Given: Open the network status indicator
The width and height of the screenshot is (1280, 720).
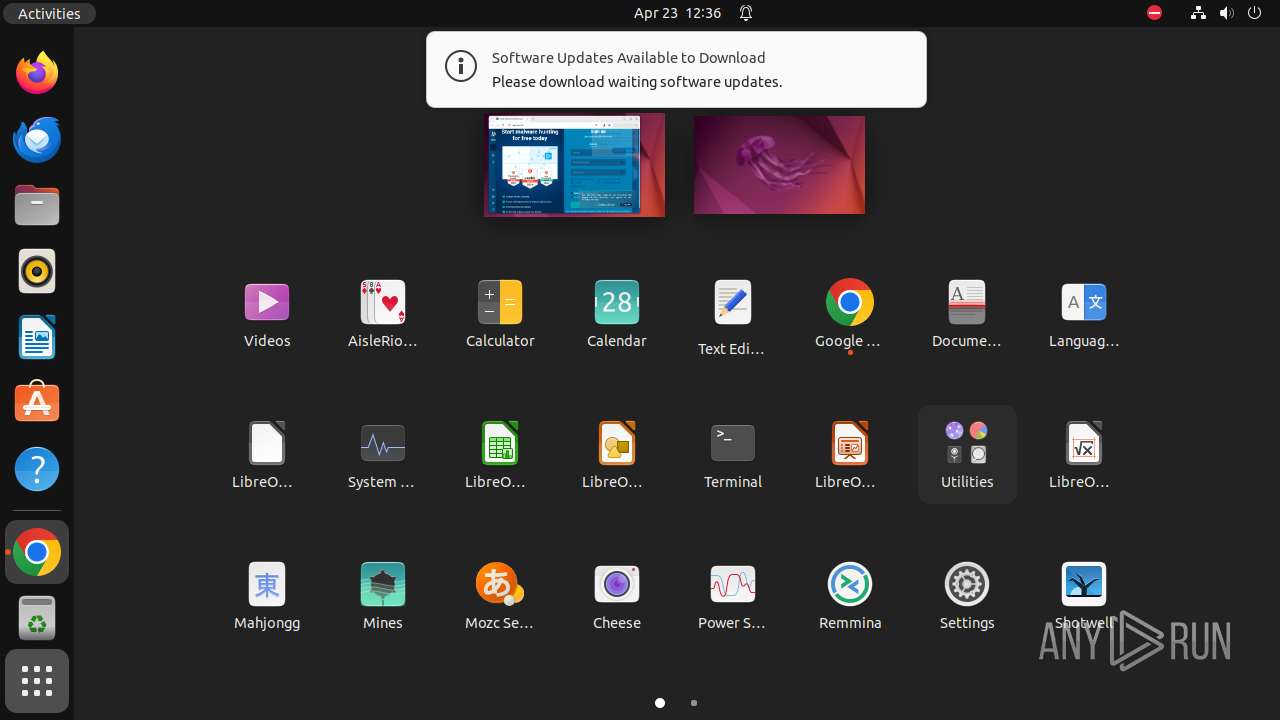Looking at the screenshot, I should 1198,13.
